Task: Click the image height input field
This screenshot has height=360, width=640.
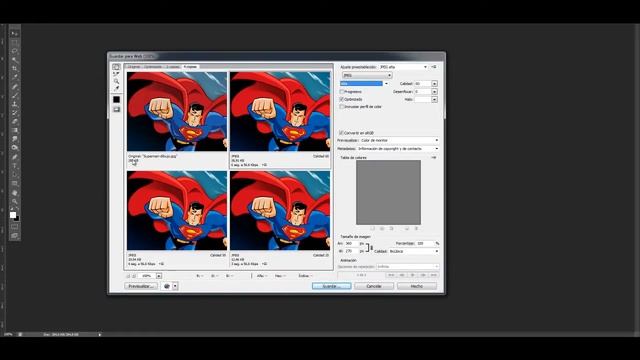Action: coord(351,251)
